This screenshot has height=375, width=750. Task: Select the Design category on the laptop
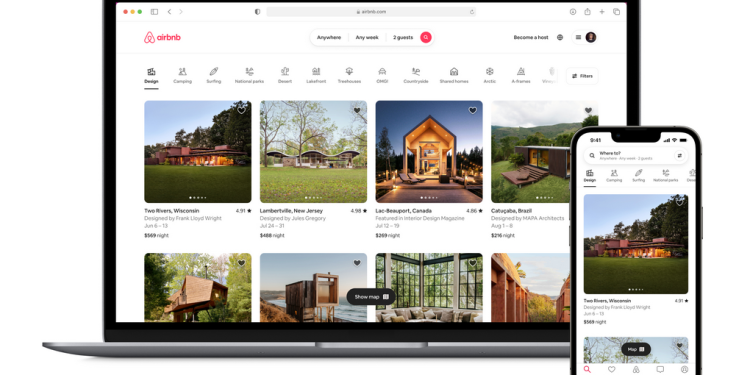(151, 76)
